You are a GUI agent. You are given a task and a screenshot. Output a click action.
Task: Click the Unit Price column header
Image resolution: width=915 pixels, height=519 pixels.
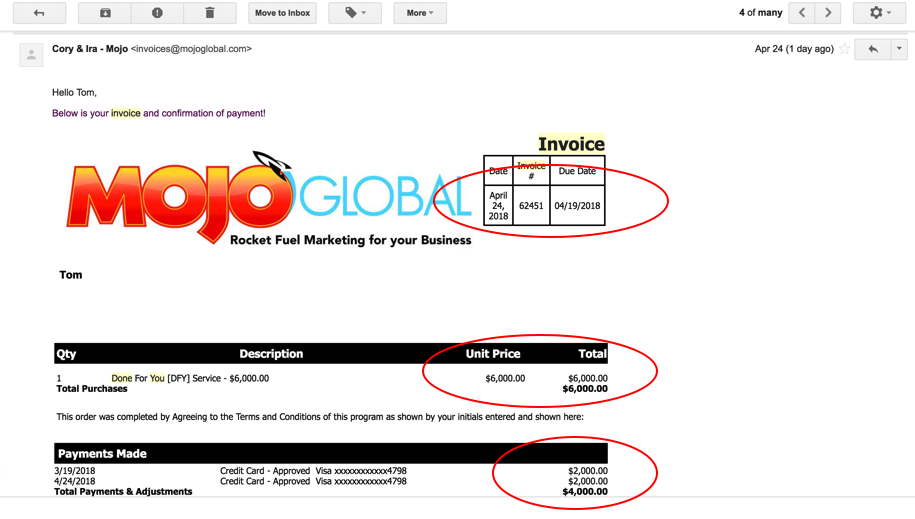[493, 354]
